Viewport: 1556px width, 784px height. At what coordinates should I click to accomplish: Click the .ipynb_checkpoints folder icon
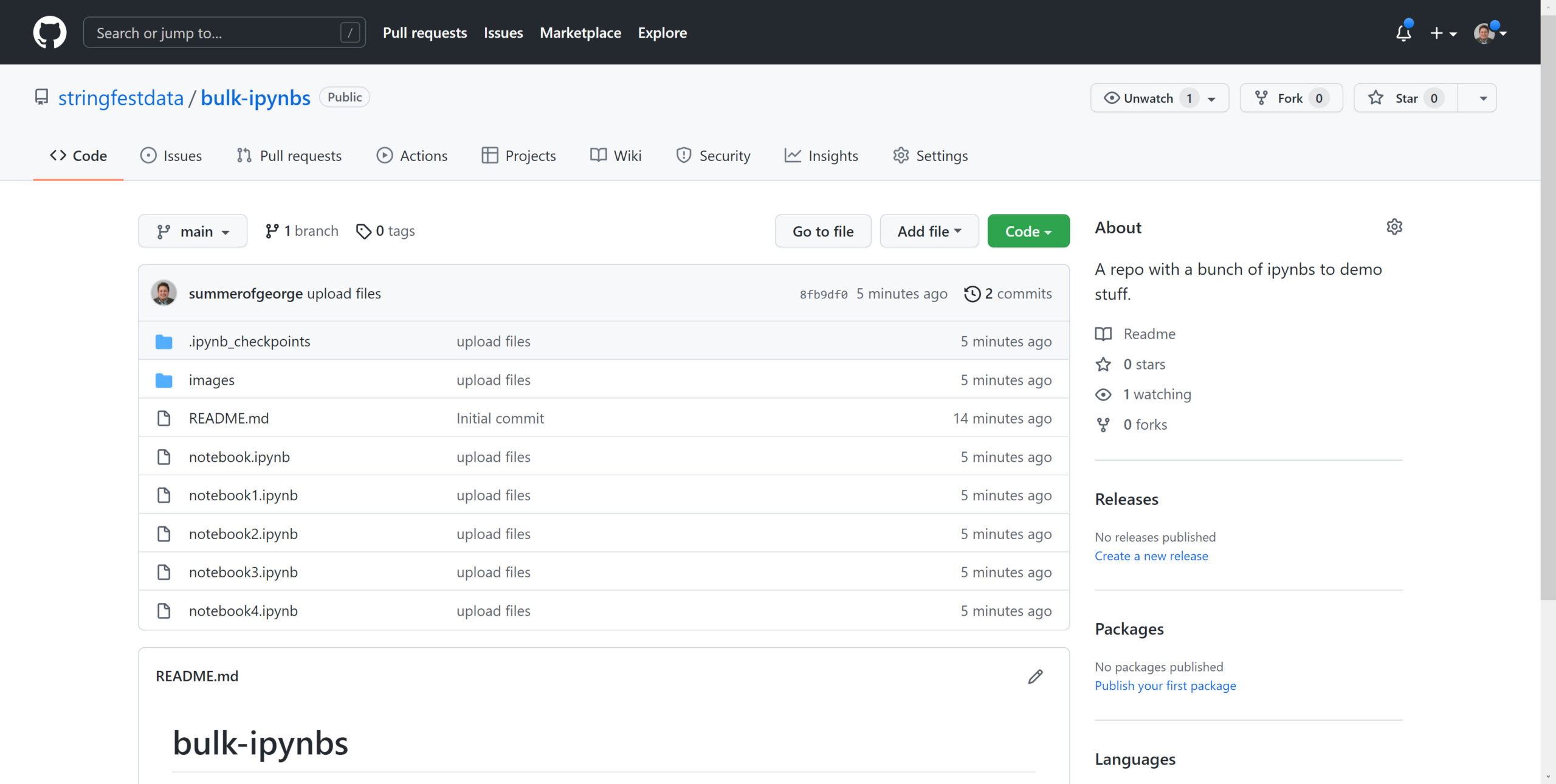pos(164,342)
